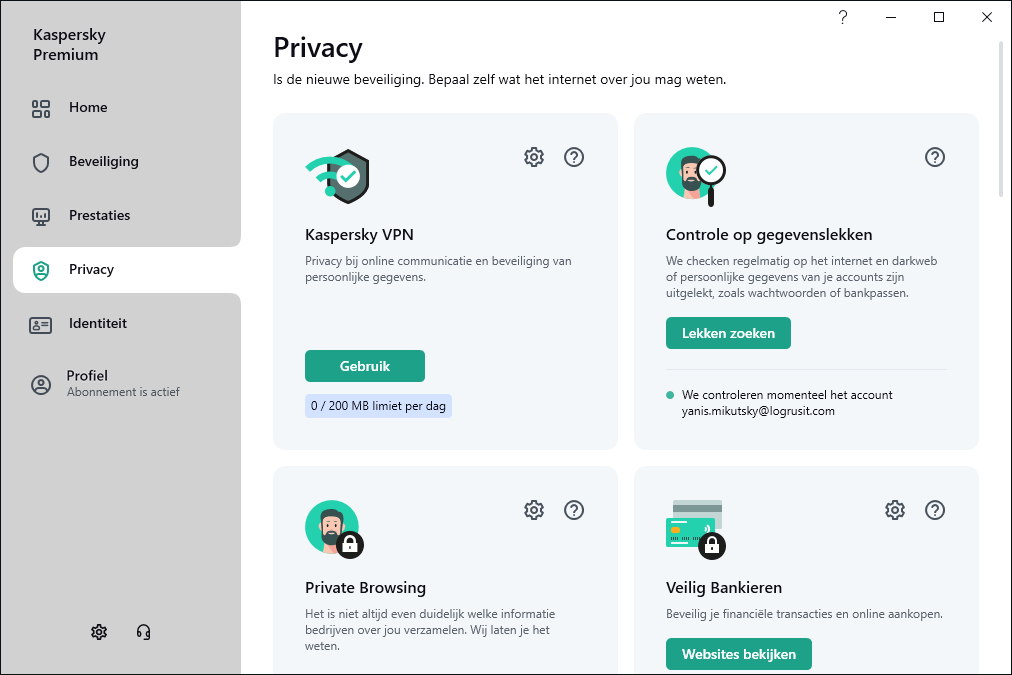Open Veilig Bankieren help icon
This screenshot has height=675, width=1012.
(x=935, y=510)
